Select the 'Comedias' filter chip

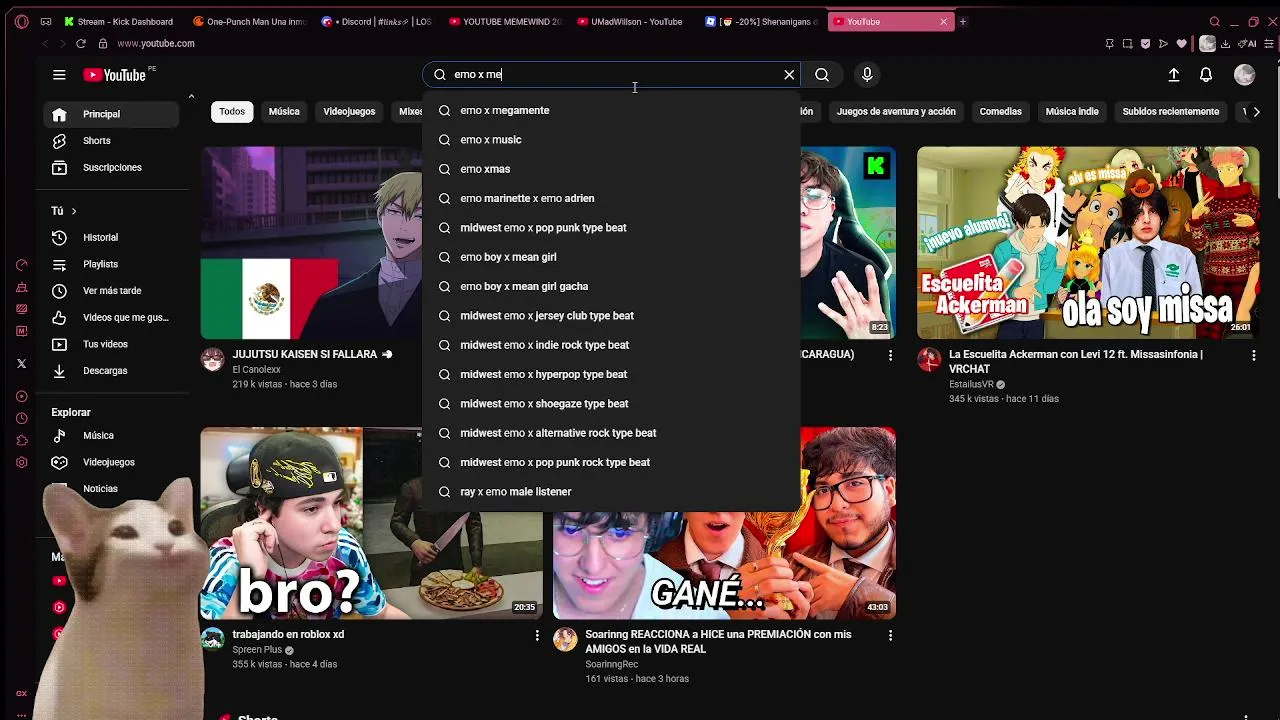tap(1000, 112)
